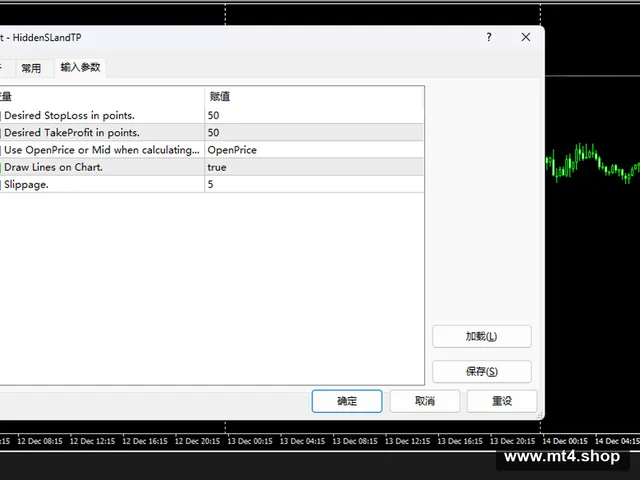Click the 取消 button

tap(425, 401)
